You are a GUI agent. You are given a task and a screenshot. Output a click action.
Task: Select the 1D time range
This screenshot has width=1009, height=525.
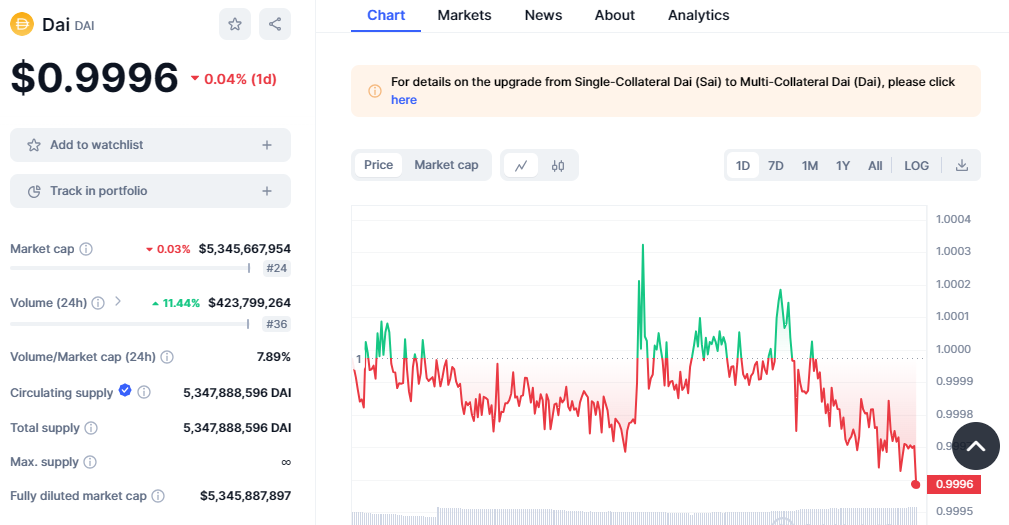(743, 165)
